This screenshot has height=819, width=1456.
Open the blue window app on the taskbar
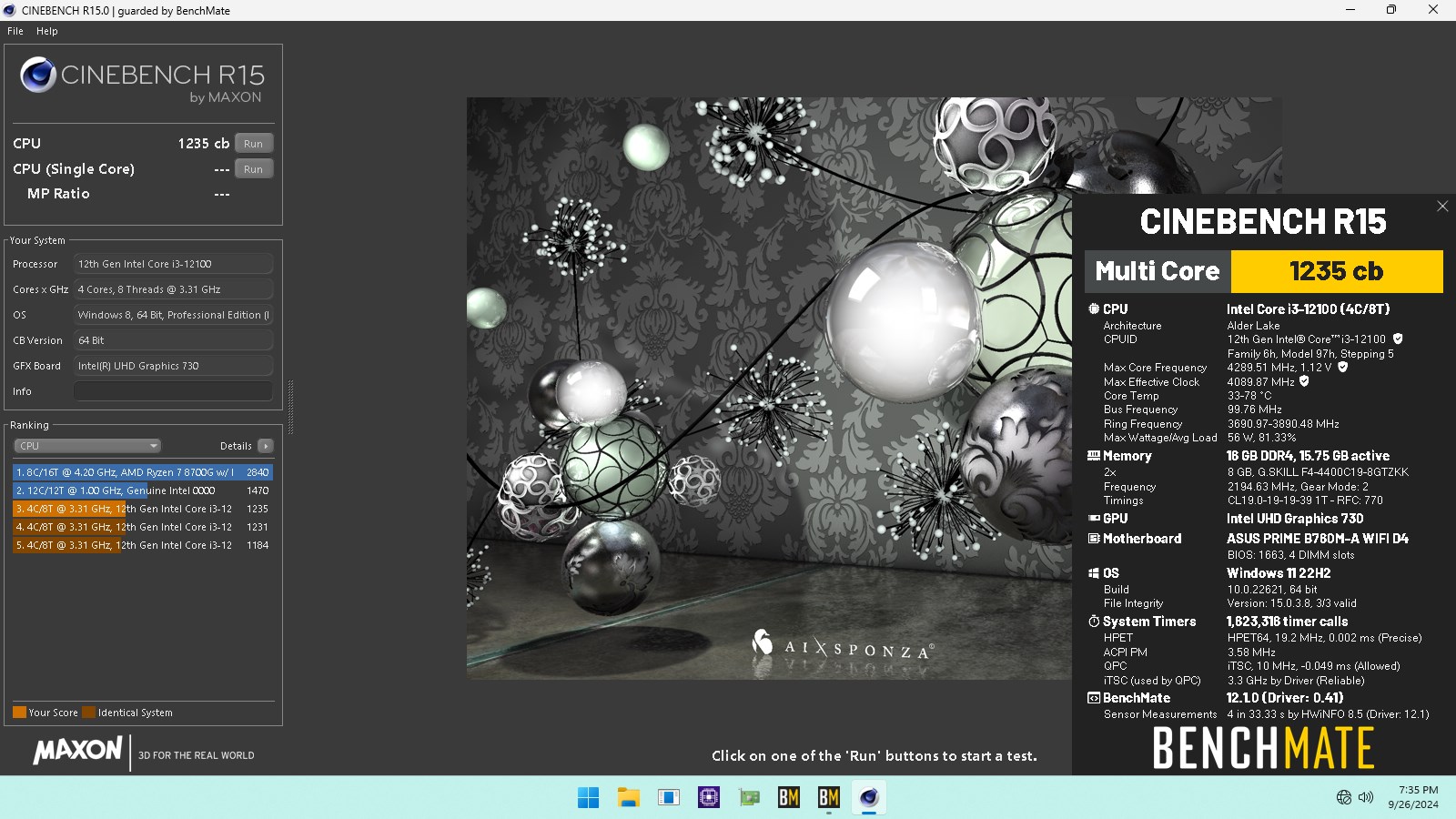(x=669, y=797)
